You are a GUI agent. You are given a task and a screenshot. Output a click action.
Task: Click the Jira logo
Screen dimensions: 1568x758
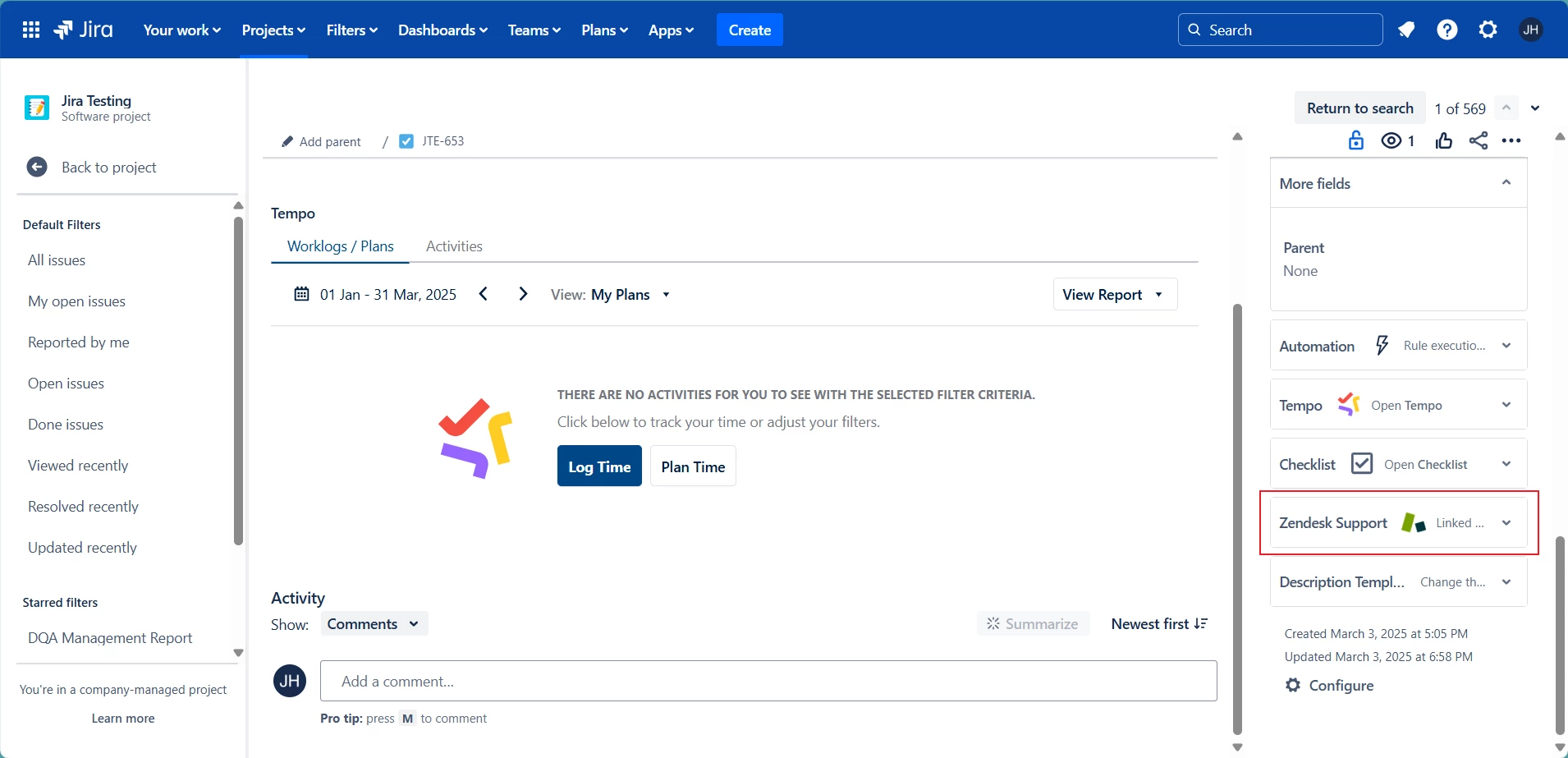point(83,30)
